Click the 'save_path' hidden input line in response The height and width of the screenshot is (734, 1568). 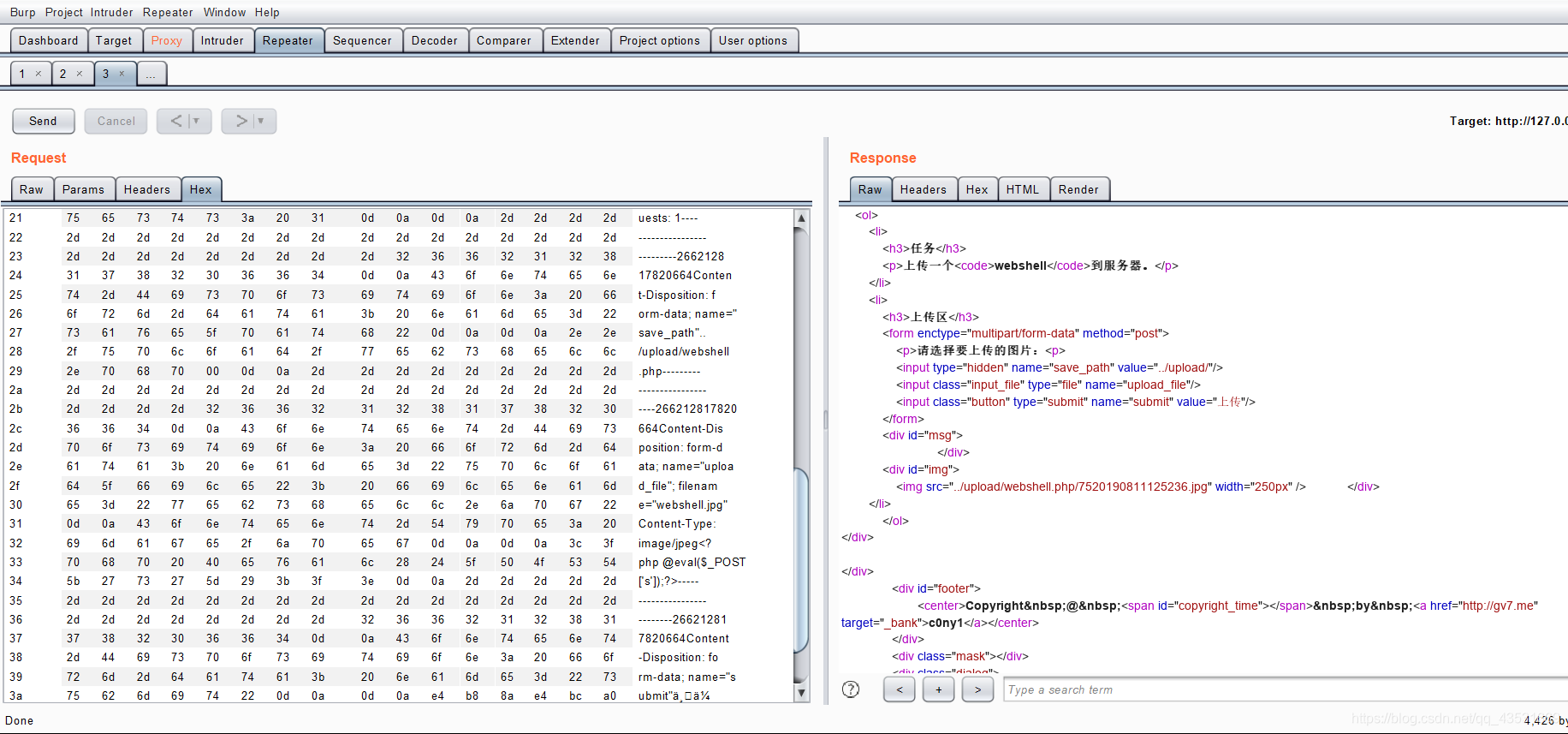click(1060, 367)
